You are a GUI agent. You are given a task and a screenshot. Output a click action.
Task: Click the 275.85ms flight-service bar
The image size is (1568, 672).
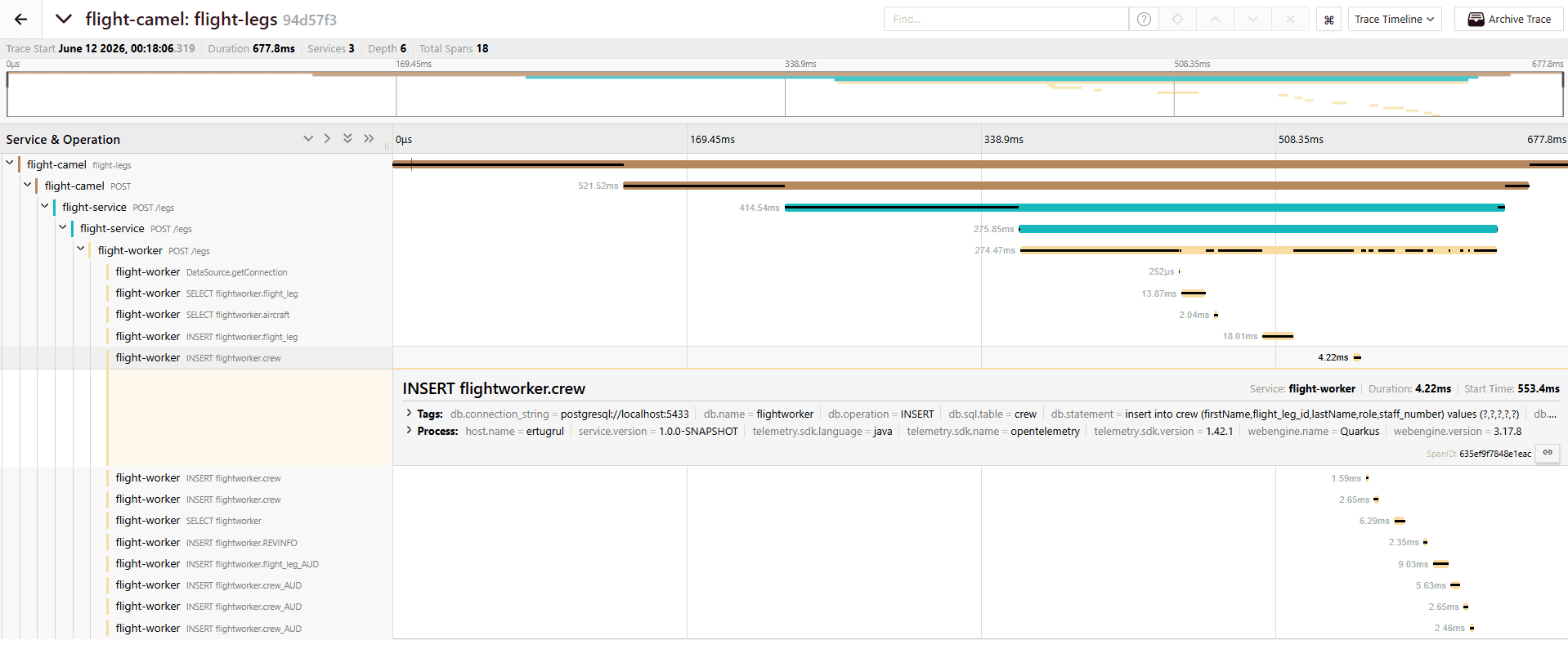[1258, 229]
